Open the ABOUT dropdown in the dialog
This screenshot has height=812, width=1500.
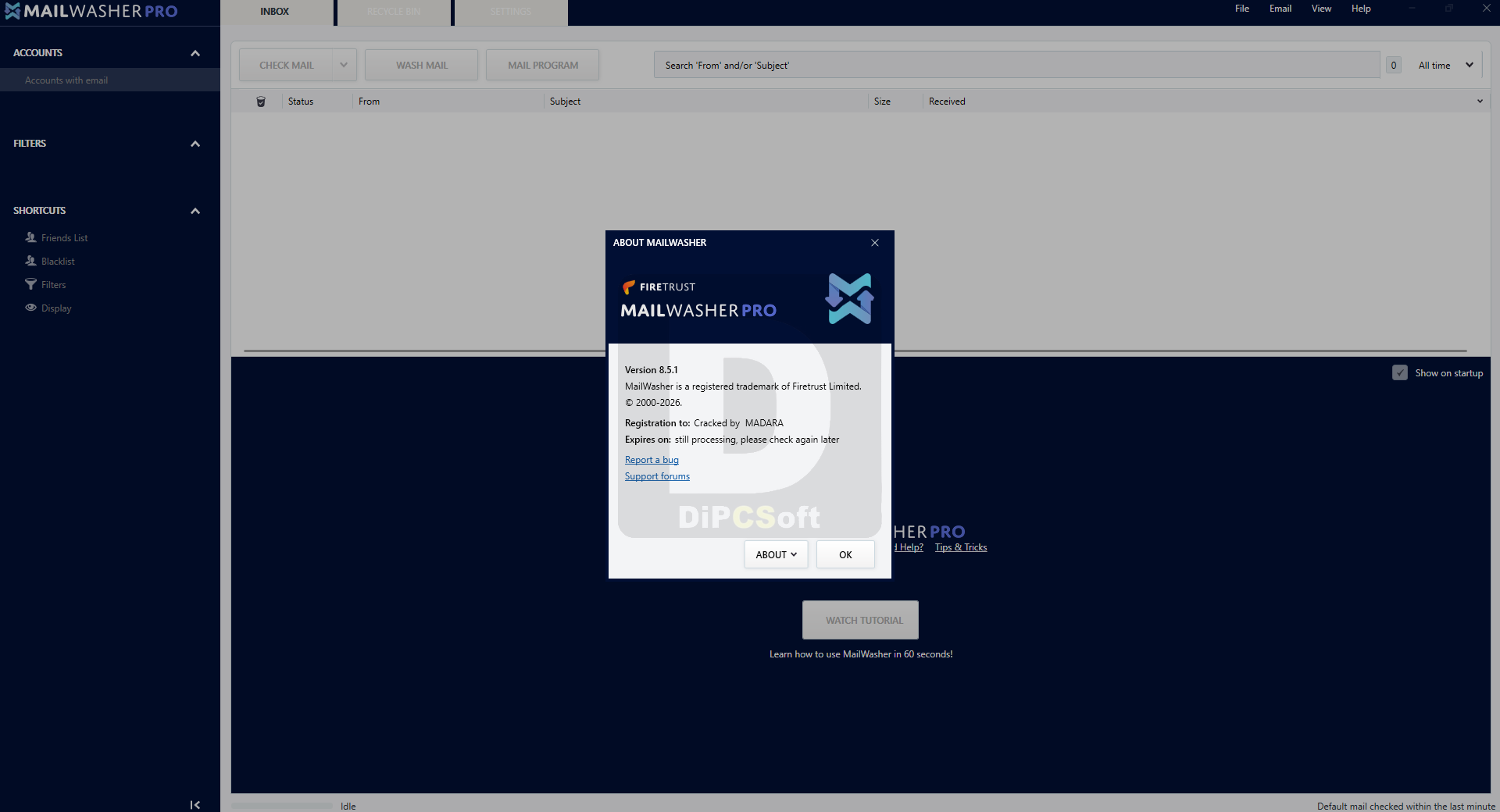(776, 554)
